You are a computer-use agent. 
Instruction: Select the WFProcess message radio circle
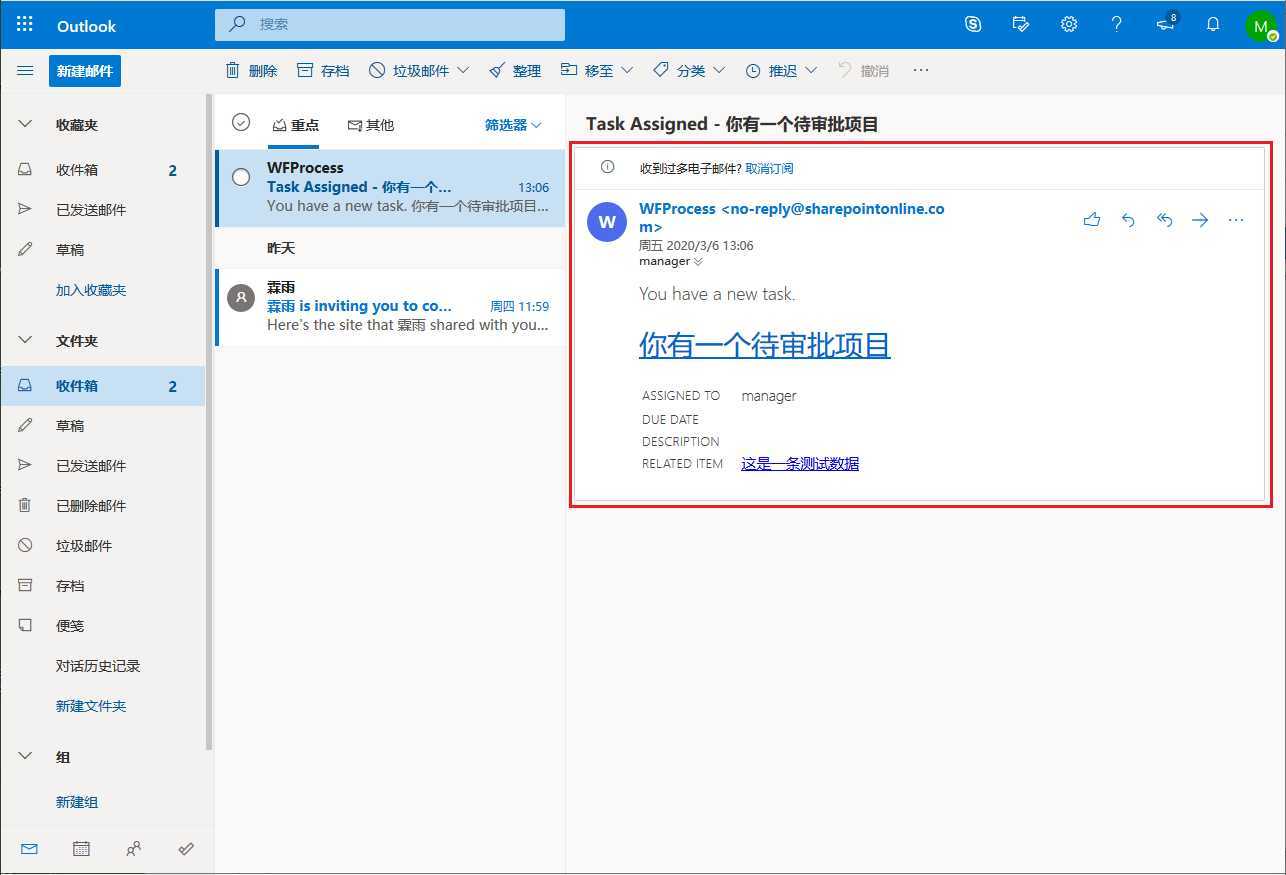click(x=241, y=177)
